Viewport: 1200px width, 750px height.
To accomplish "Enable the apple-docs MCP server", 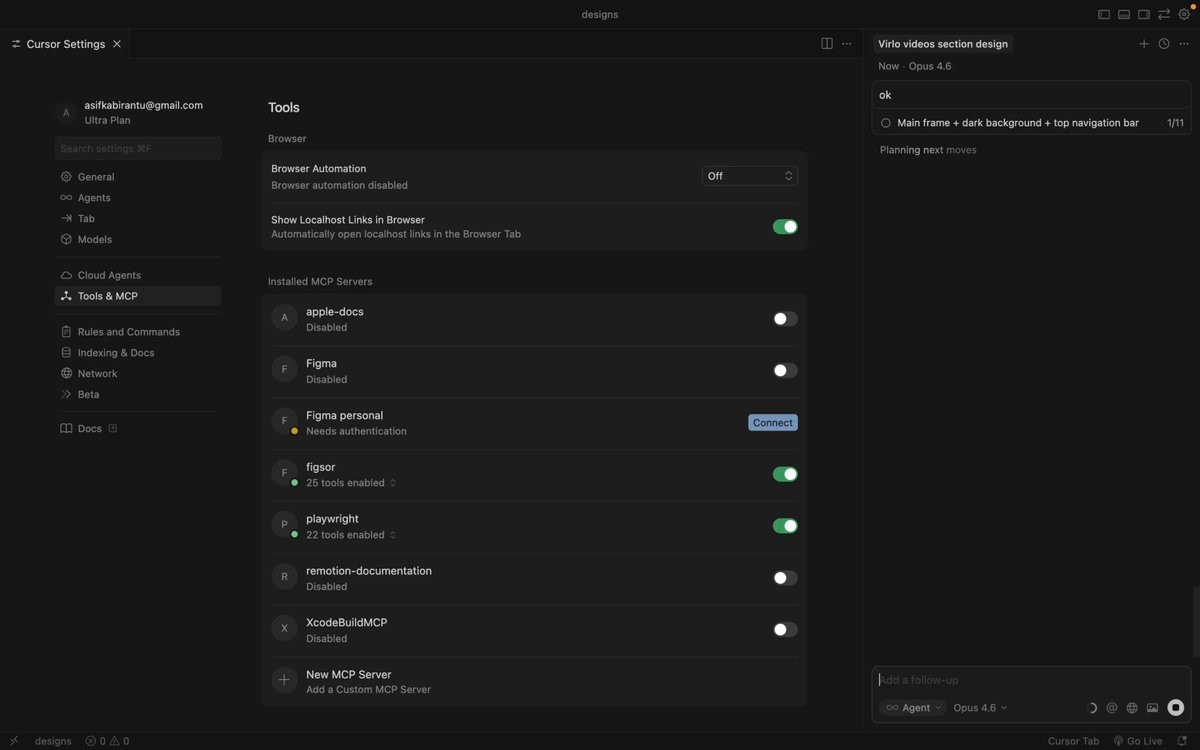I will 785,319.
